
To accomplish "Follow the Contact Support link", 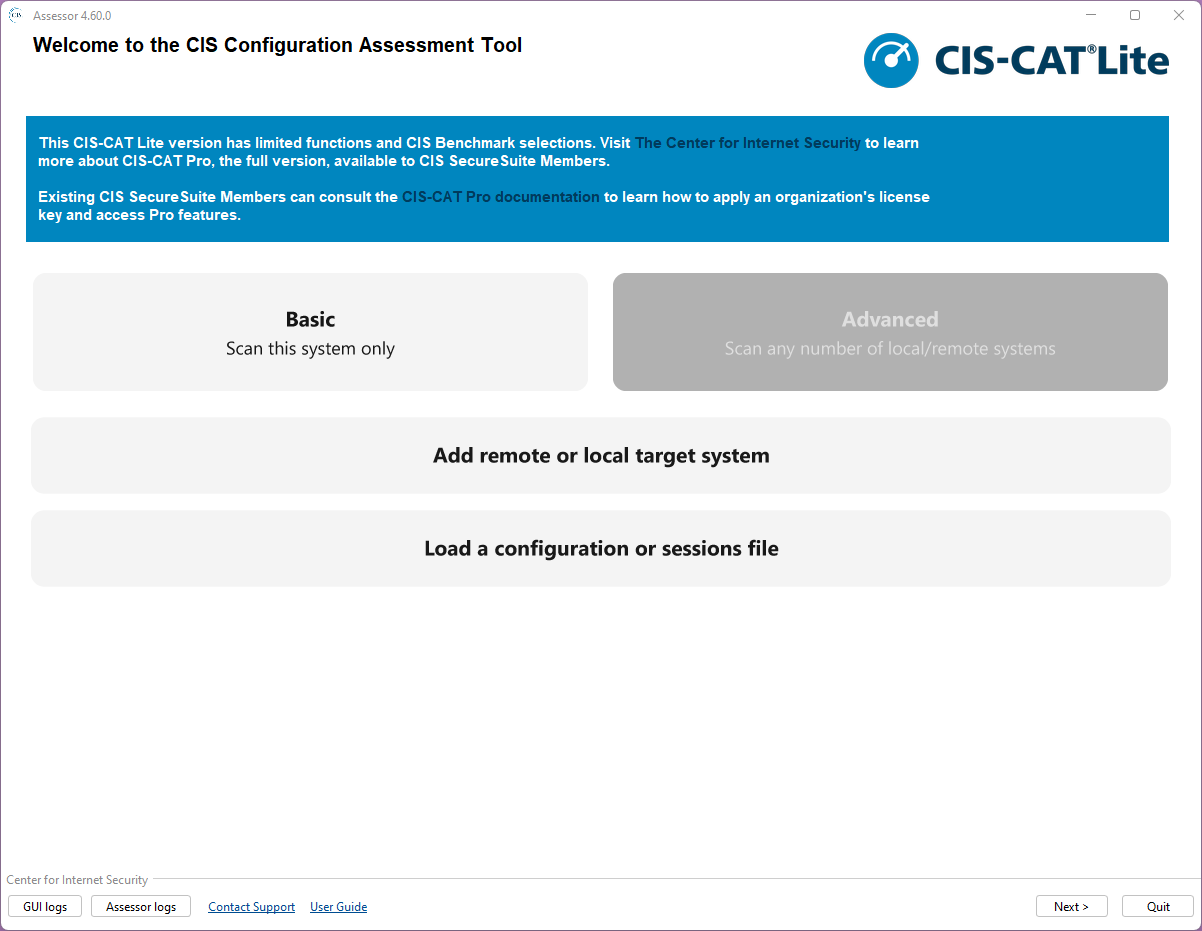I will click(x=251, y=907).
